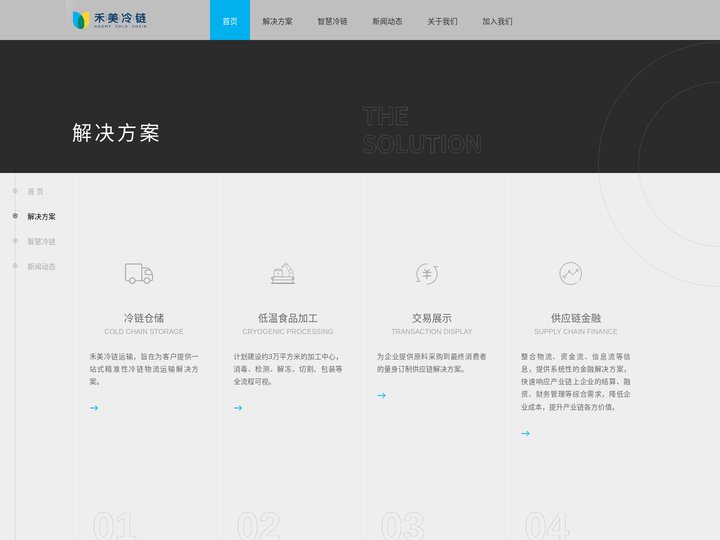Go to 智慧冷链 in top navigation

tap(332, 21)
